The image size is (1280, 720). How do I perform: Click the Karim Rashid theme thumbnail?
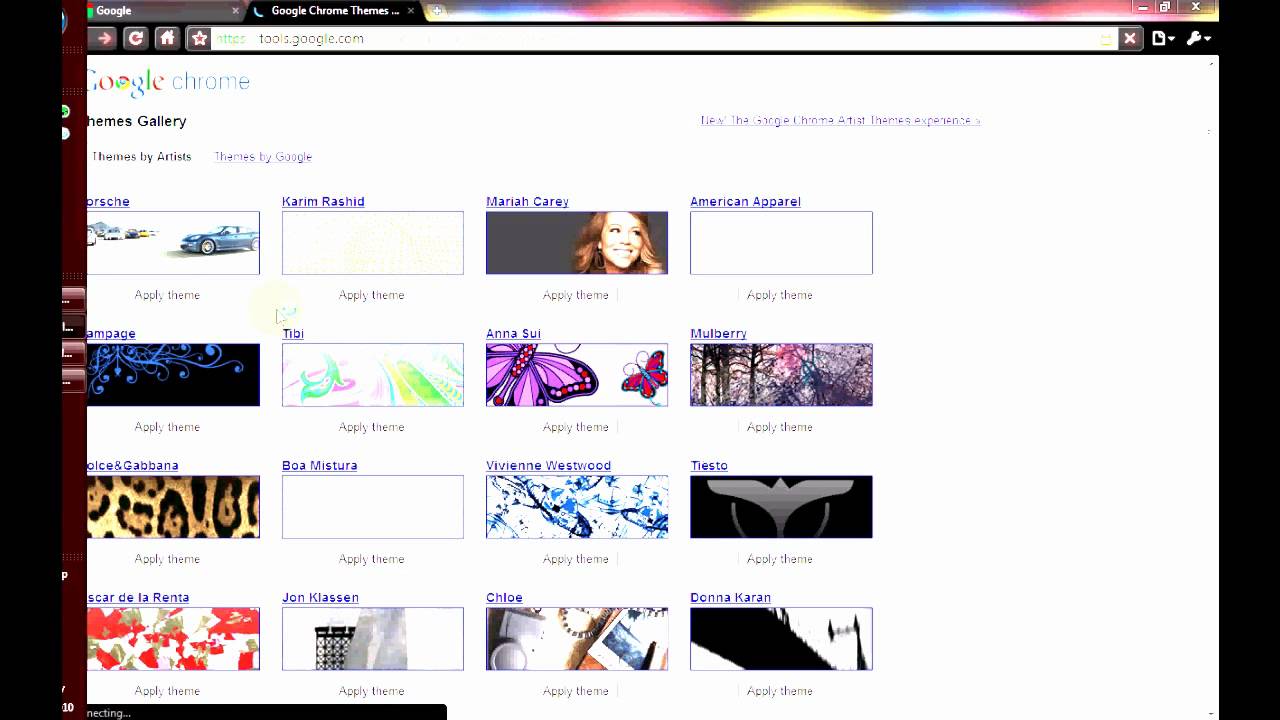pyautogui.click(x=373, y=243)
